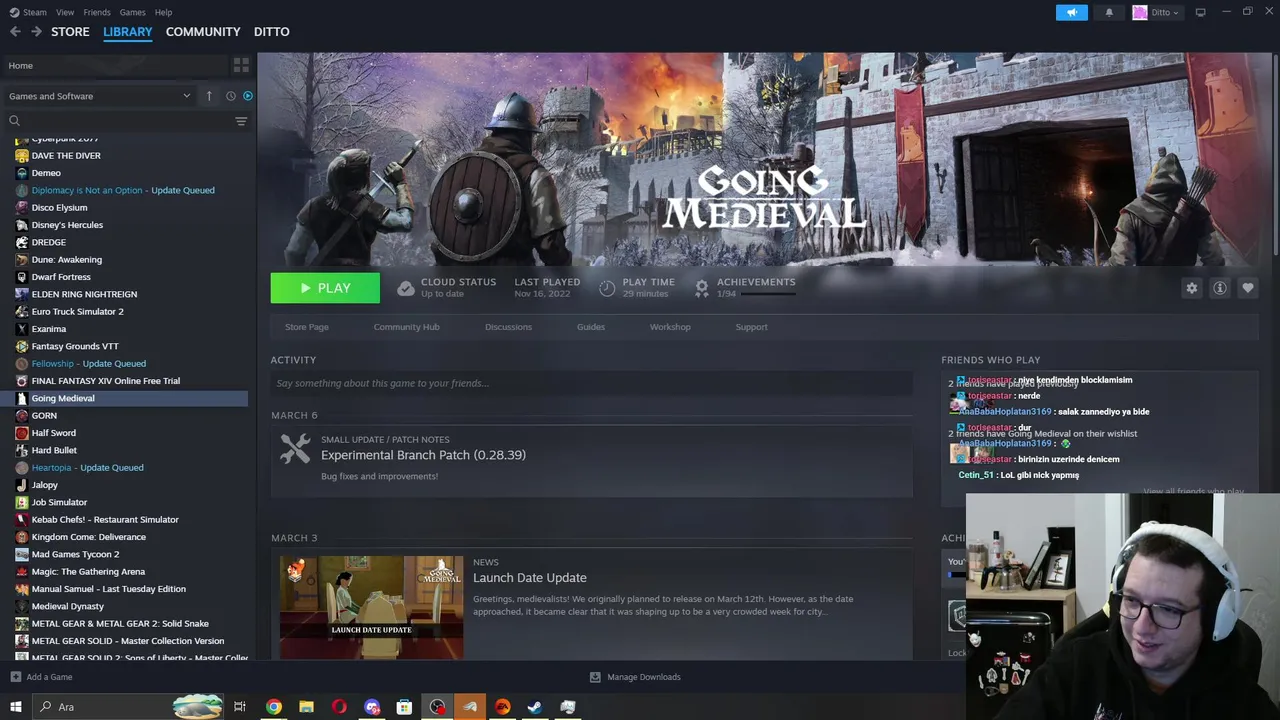Open the View menu

[x=65, y=12]
